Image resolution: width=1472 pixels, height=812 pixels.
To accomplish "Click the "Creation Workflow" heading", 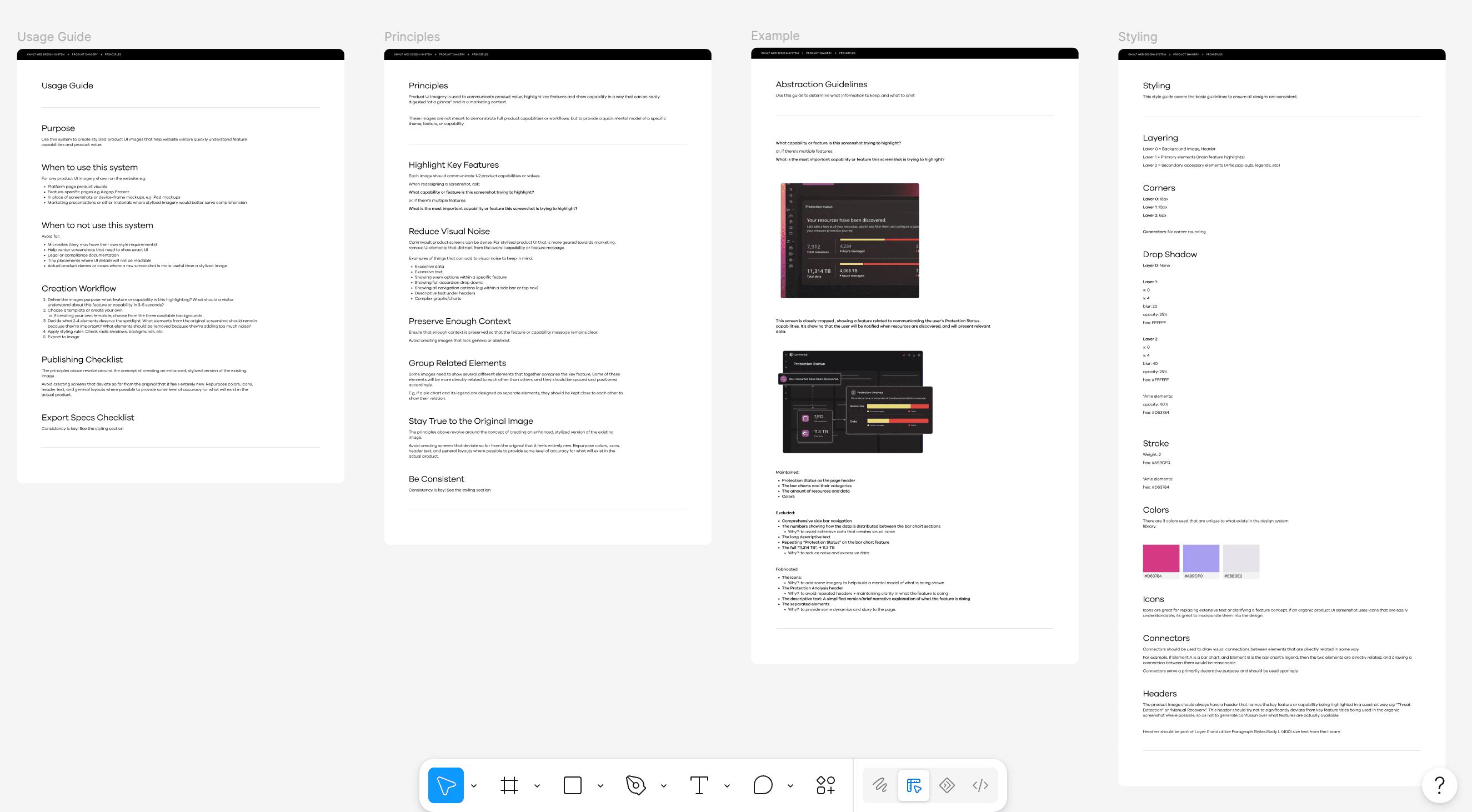I will click(79, 289).
